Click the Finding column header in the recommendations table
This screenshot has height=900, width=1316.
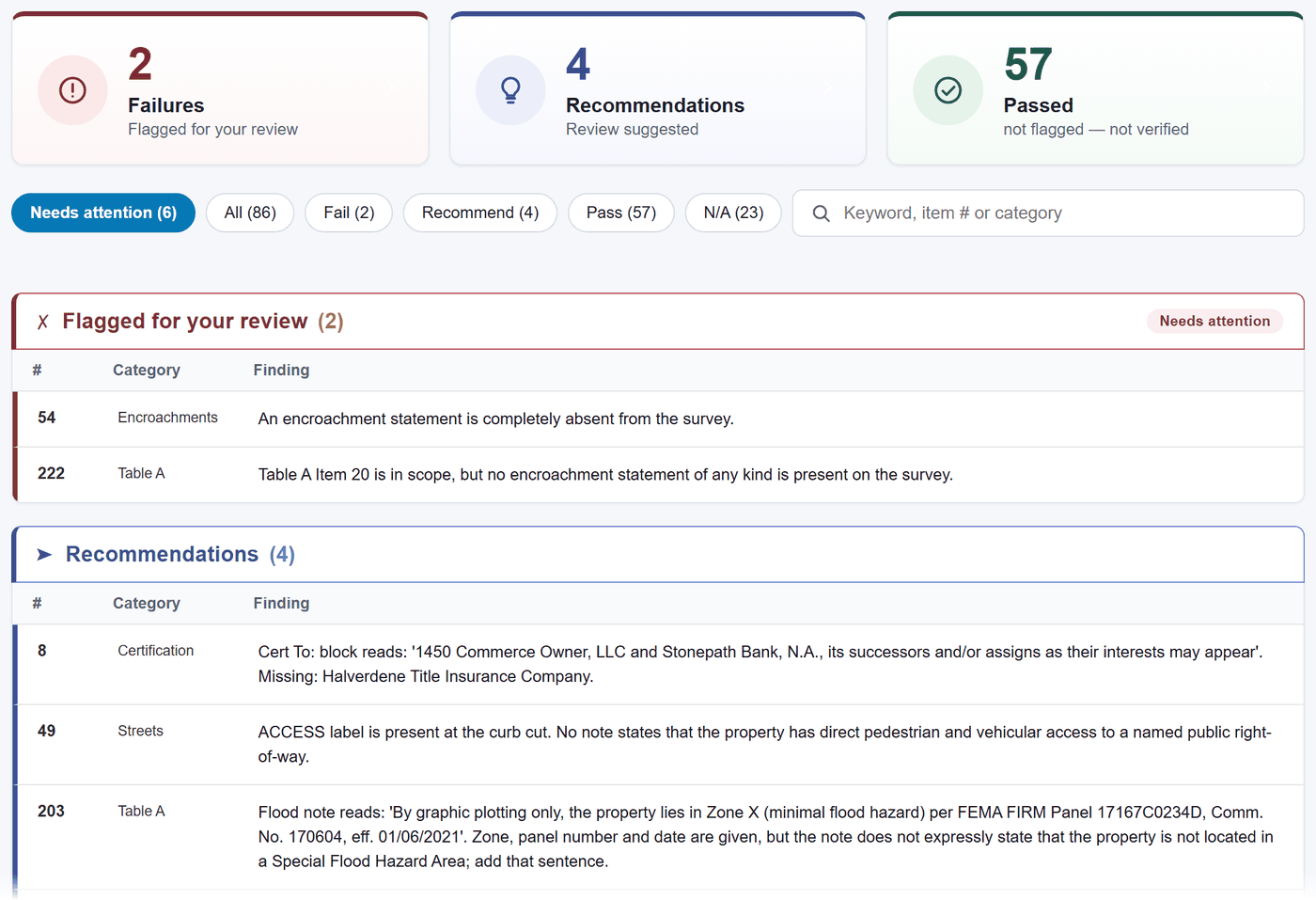tap(281, 604)
